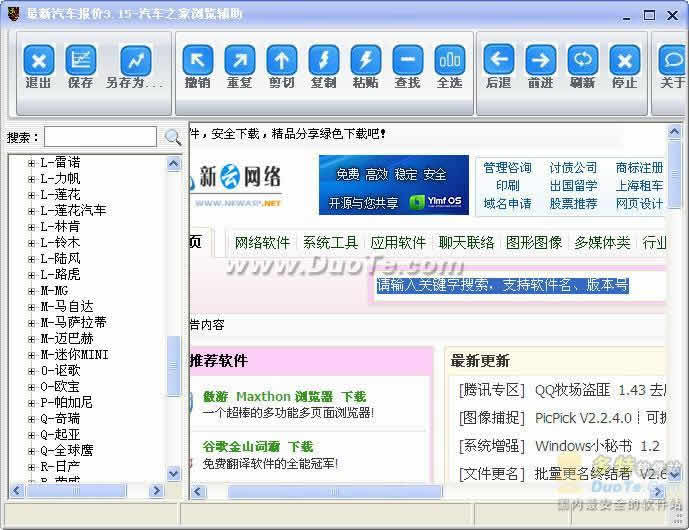This screenshot has height=530, width=689.
Task: Expand the L-力帆 tree node
Action: pyautogui.click(x=31, y=179)
